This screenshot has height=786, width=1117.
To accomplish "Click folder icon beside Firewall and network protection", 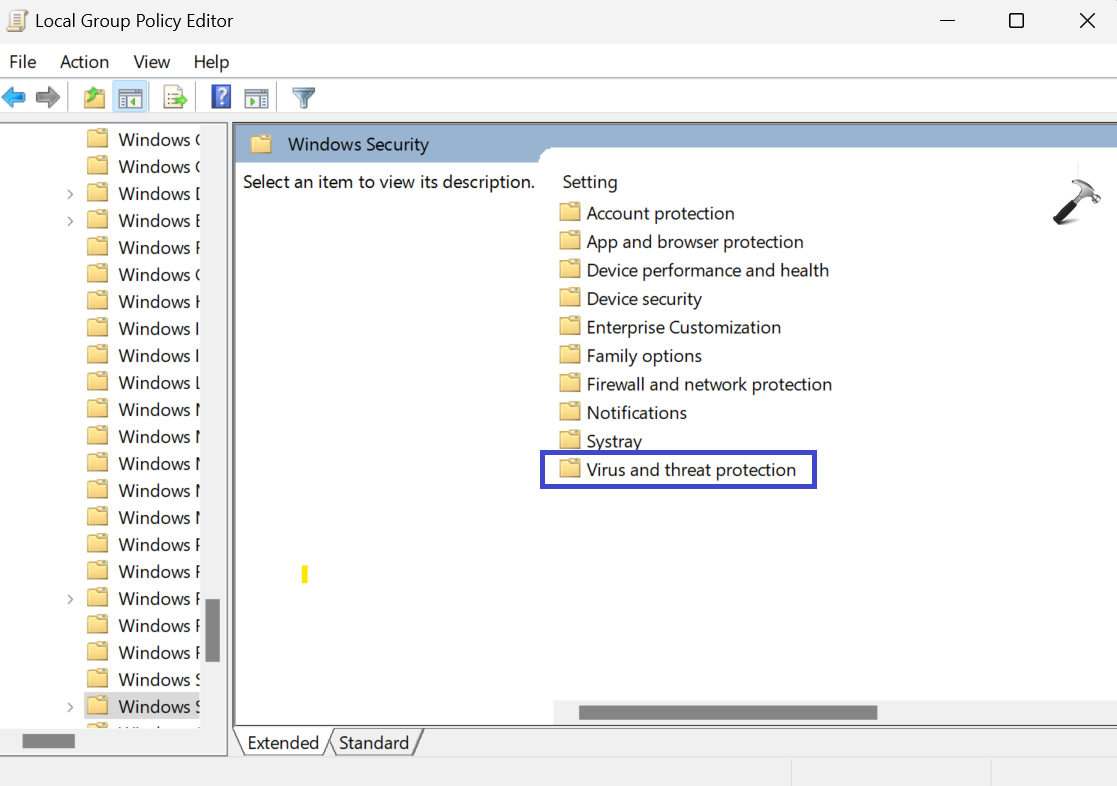I will click(569, 383).
